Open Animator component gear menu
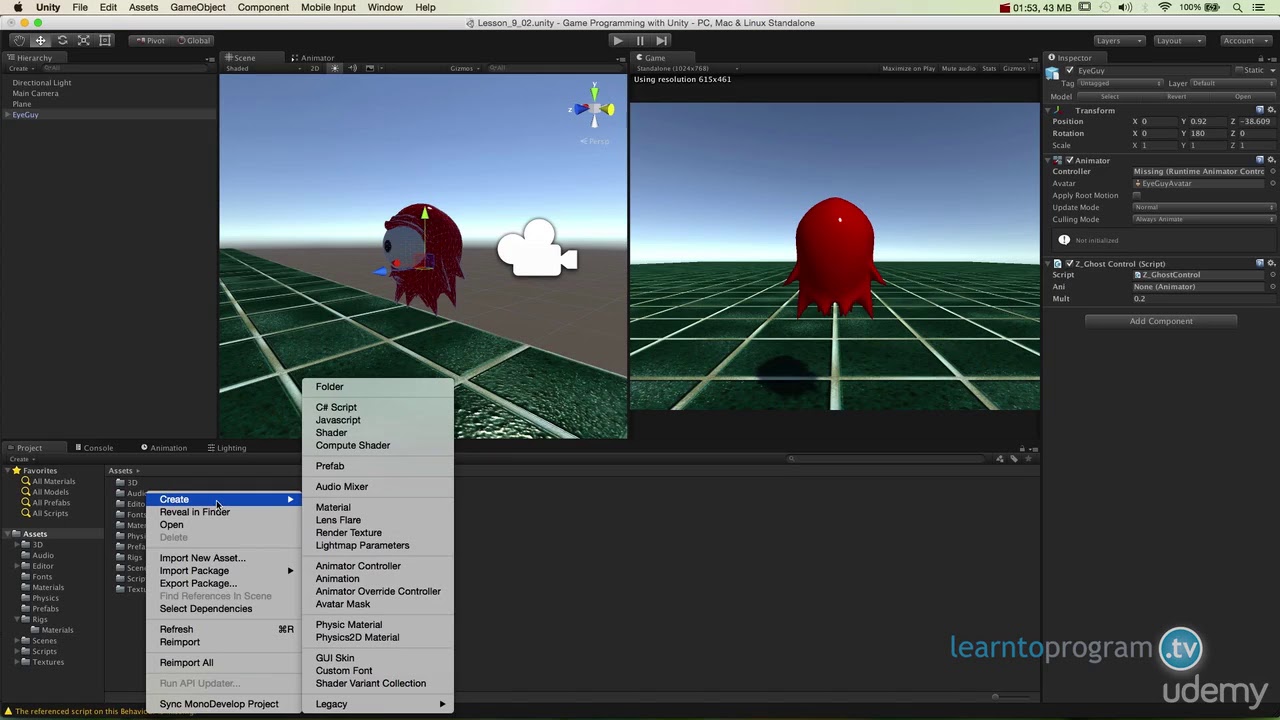This screenshot has width=1280, height=720. pos(1271,160)
